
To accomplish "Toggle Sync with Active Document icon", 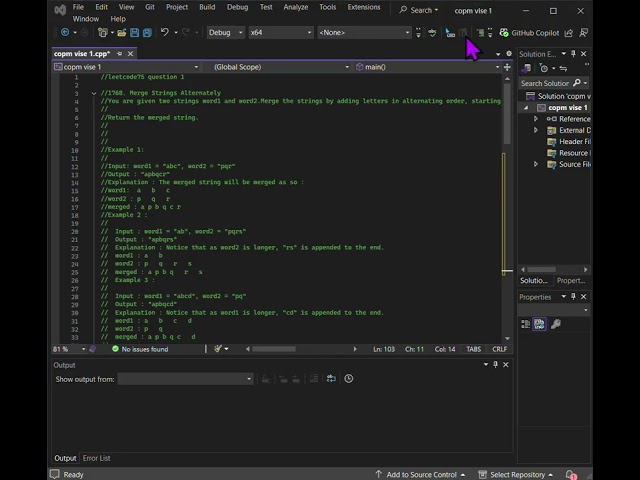I will (563, 68).
